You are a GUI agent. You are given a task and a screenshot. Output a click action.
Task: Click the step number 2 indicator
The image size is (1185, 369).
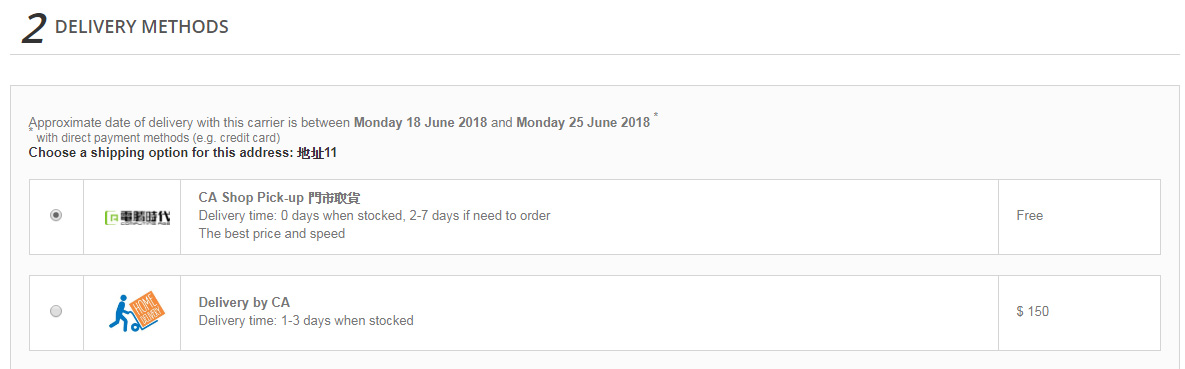point(35,29)
